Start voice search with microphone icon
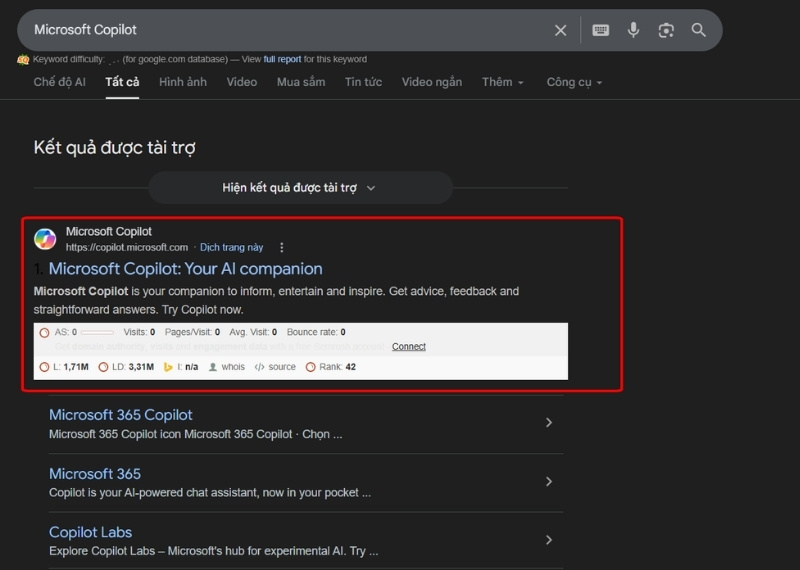 click(633, 30)
